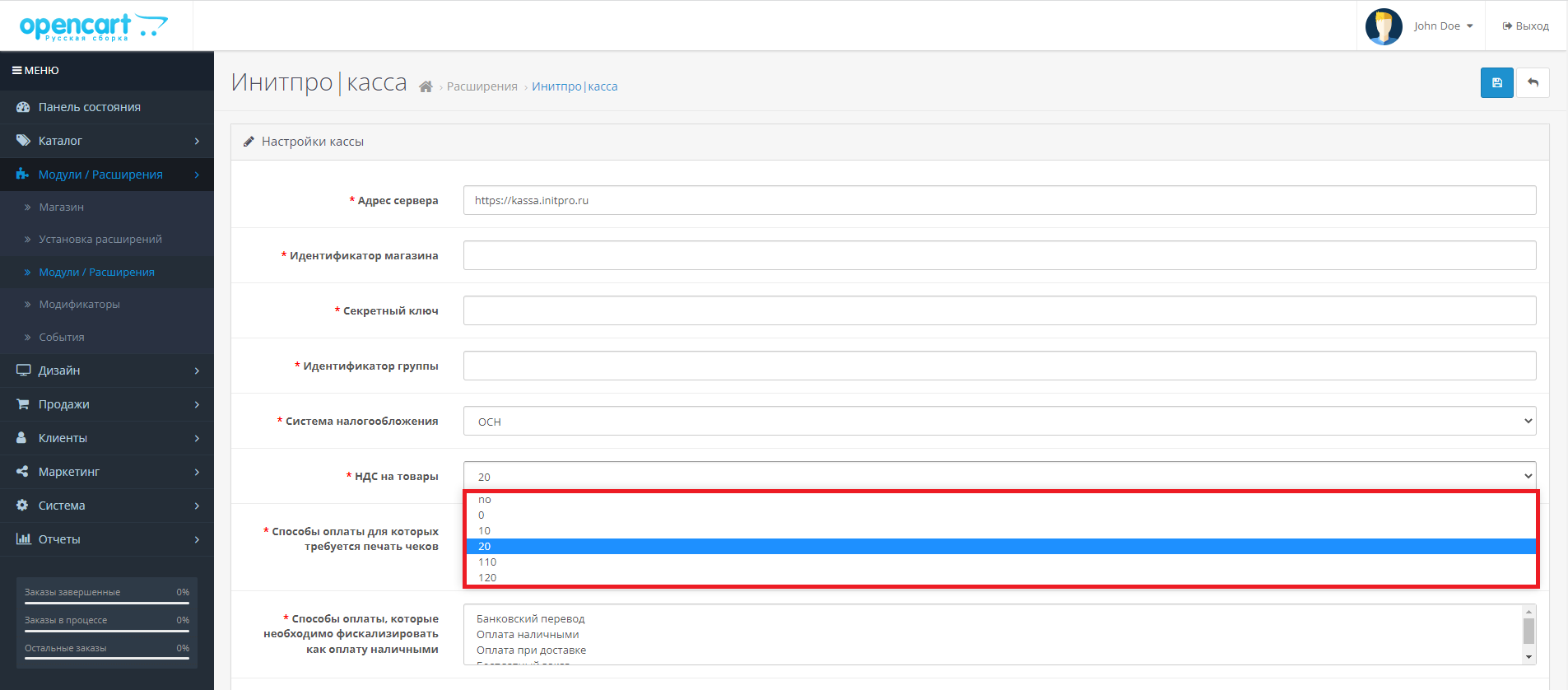
Task: Select Модули / Расширения submenu item
Action: click(107, 273)
